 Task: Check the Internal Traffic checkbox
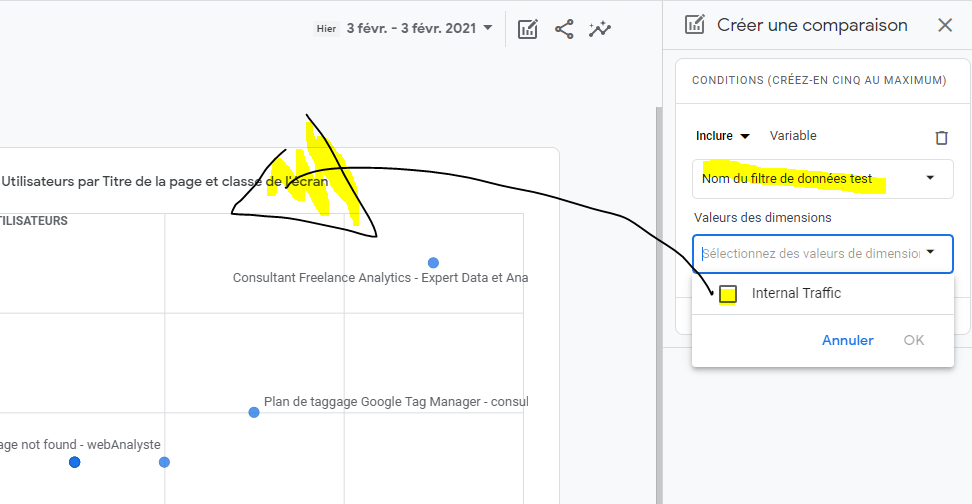[729, 294]
